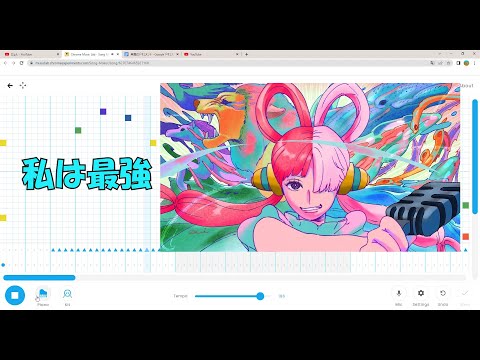The width and height of the screenshot is (480, 360).
Task: Reload the page
Action: [22, 63]
